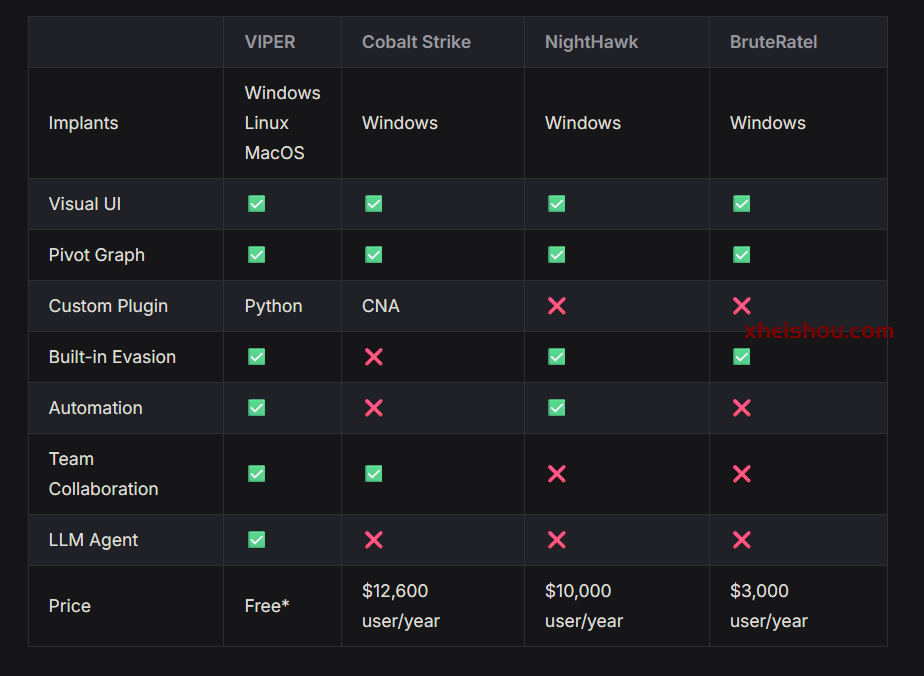Click the NightHawk column header
The image size is (924, 676).
coord(591,42)
